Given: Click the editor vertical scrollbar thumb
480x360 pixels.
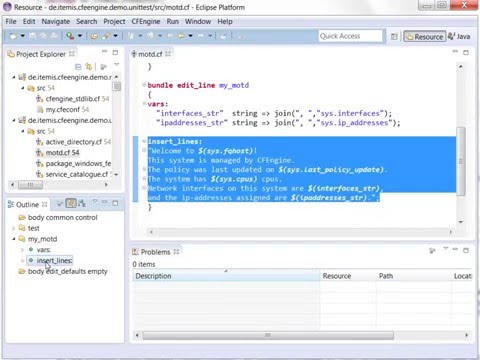Looking at the screenshot, I should (461, 161).
